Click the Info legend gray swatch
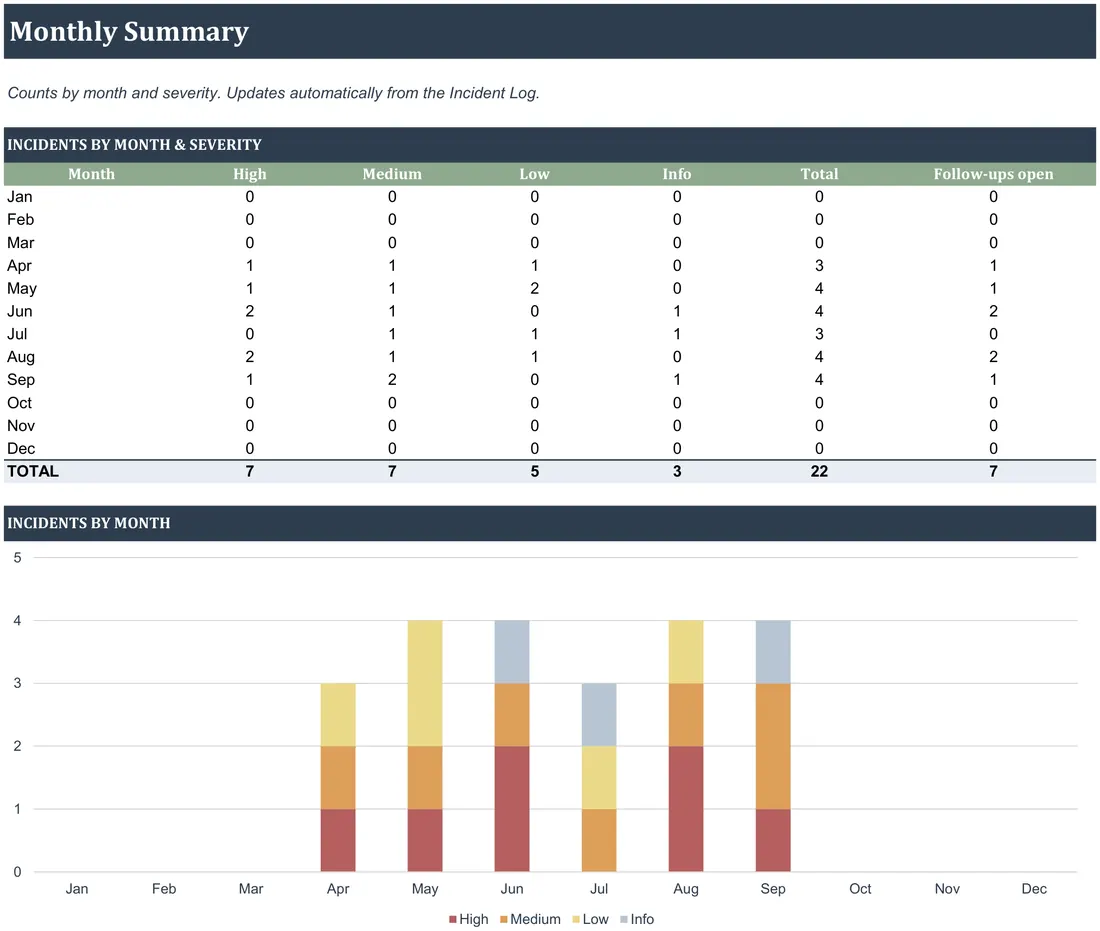The height and width of the screenshot is (931, 1100). [x=624, y=919]
